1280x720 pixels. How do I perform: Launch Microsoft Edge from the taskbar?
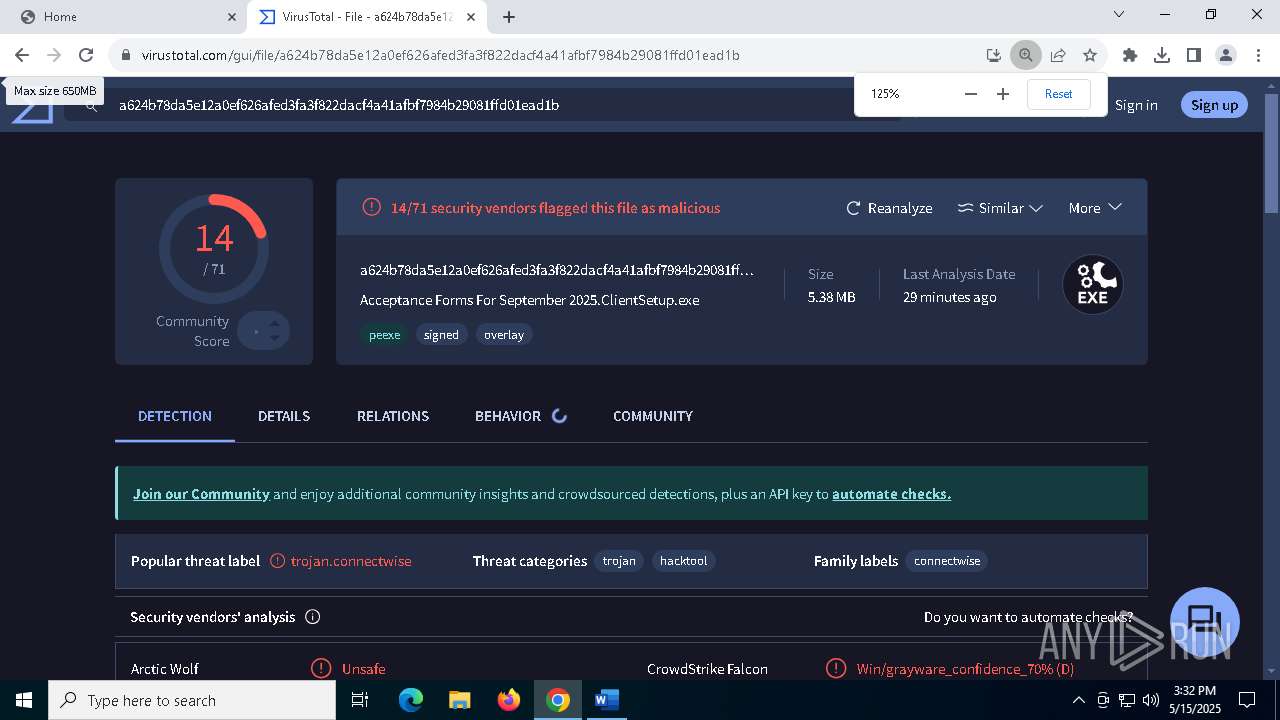411,700
